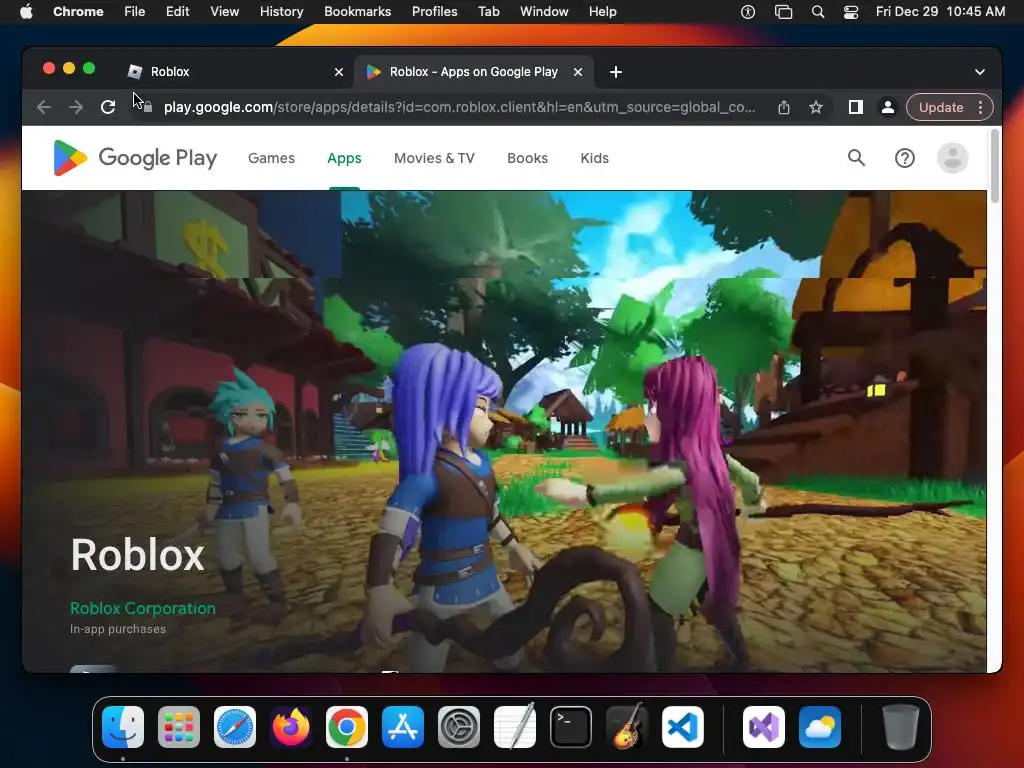Launch GarageBand from the dock
This screenshot has height=768, width=1024.
(x=627, y=727)
